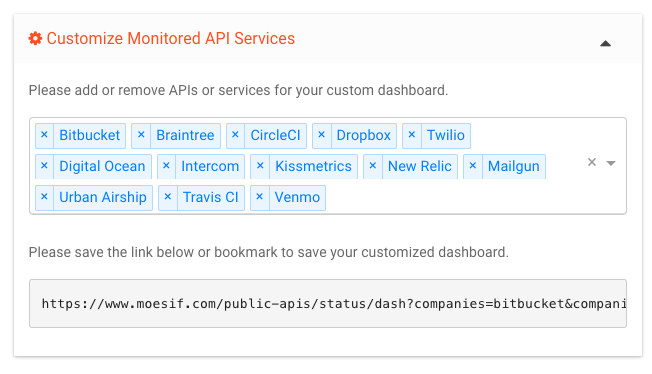Screen dimensions: 652x374
Task: Click the Urban Airship tag label
Action: click(103, 197)
